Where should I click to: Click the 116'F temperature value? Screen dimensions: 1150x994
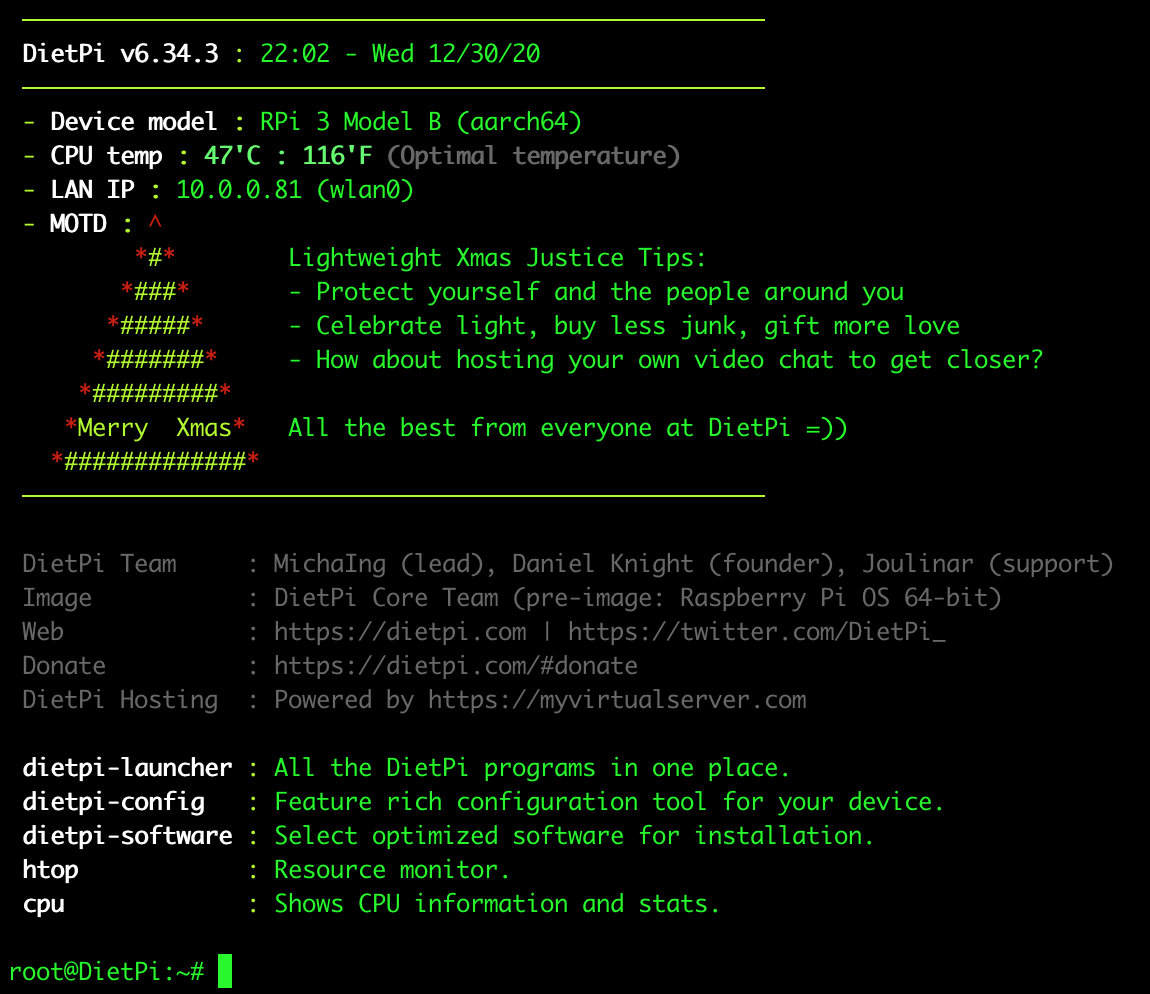coord(337,156)
